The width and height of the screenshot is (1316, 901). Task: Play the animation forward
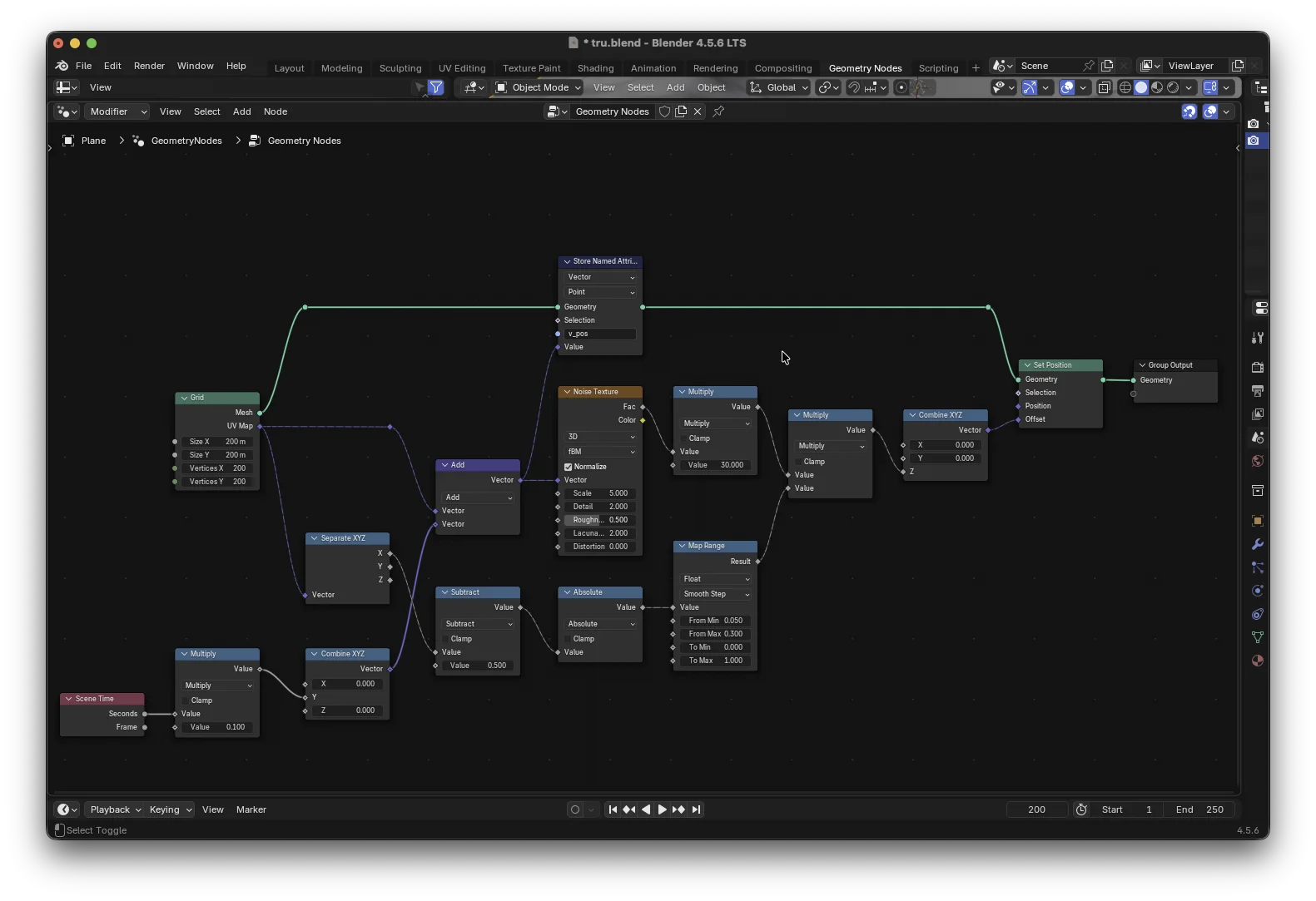coord(662,809)
